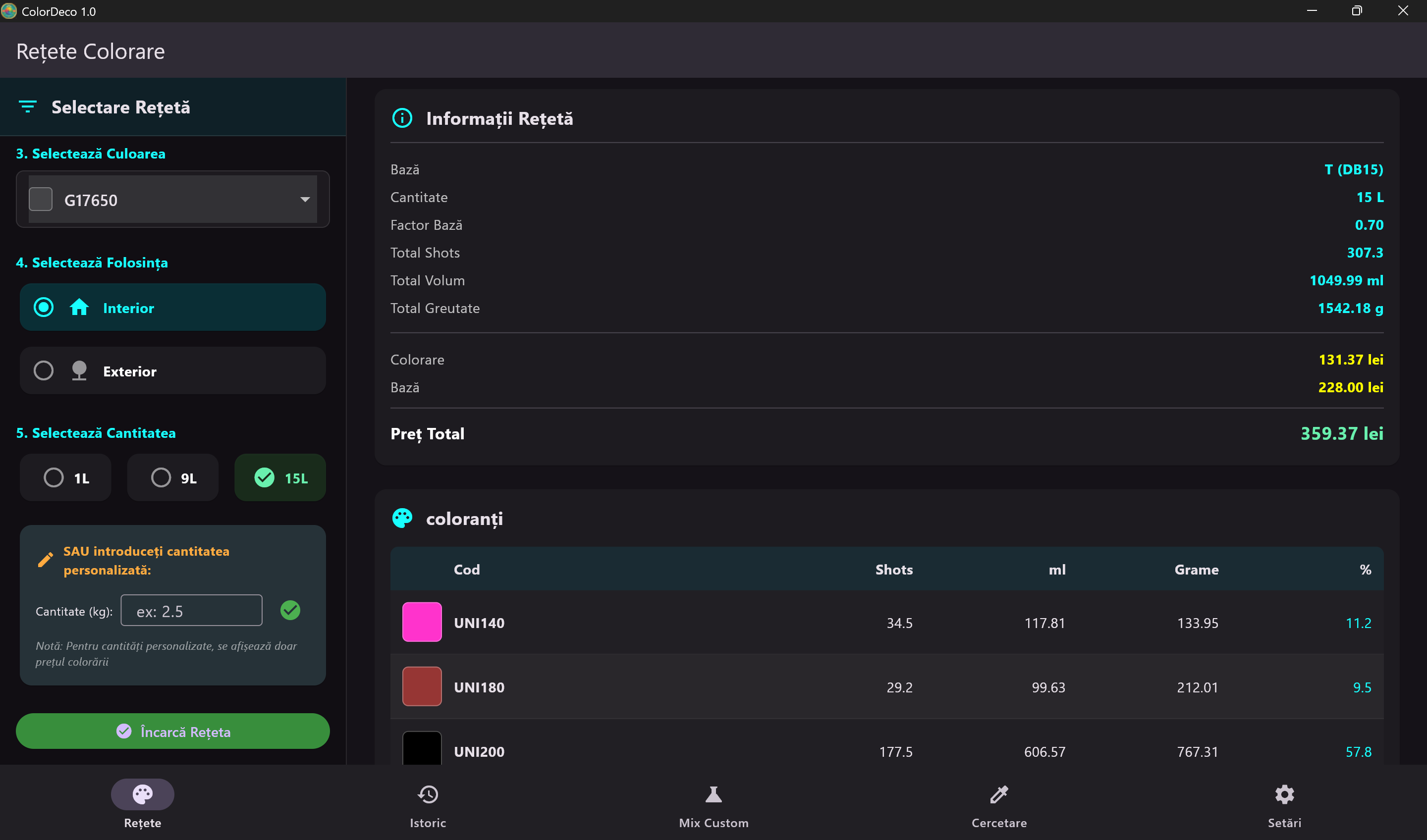The width and height of the screenshot is (1427, 840).
Task: Choose the 15L quantity option
Action: pyautogui.click(x=280, y=477)
